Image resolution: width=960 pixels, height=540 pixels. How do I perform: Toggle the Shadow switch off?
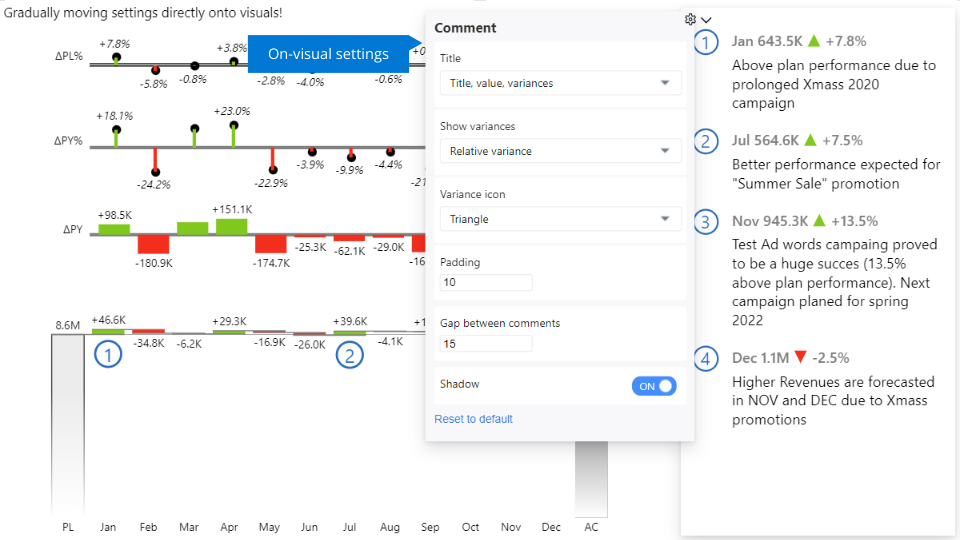(654, 386)
